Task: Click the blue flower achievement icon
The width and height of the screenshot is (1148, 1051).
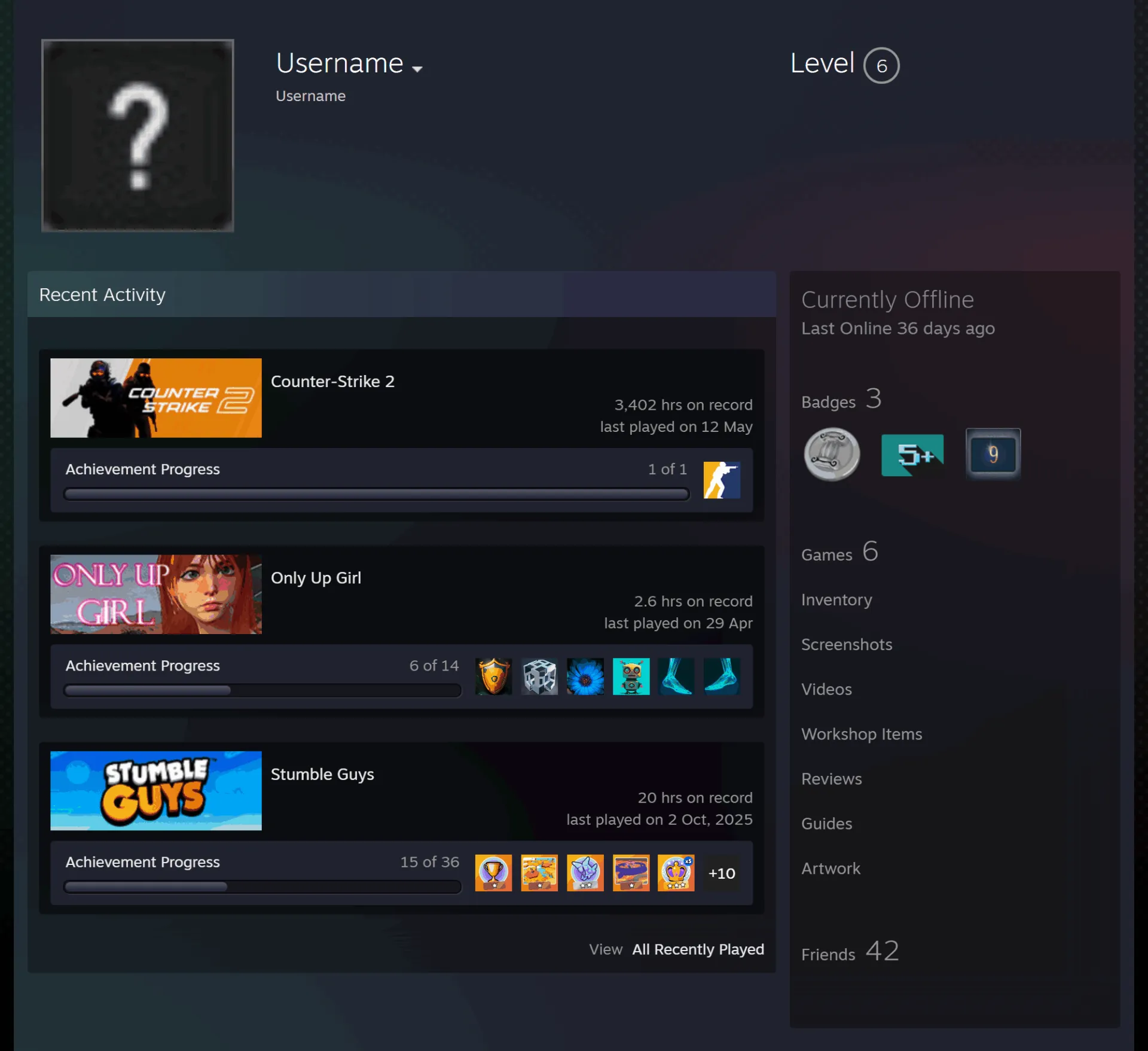Action: point(585,676)
